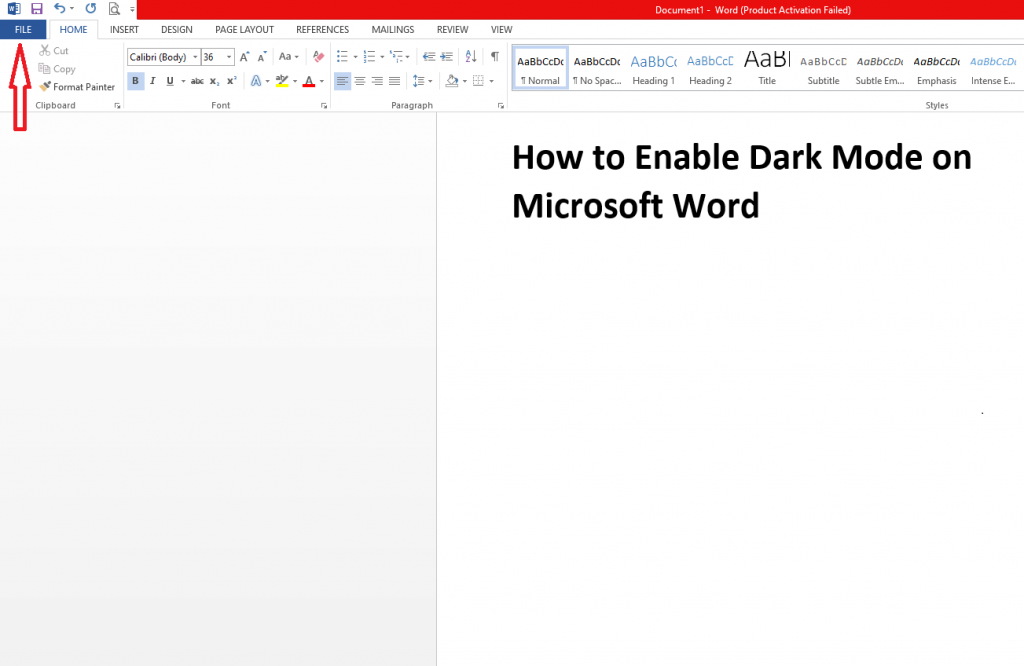
Task: Switch to the MAILINGS tab
Action: (392, 29)
